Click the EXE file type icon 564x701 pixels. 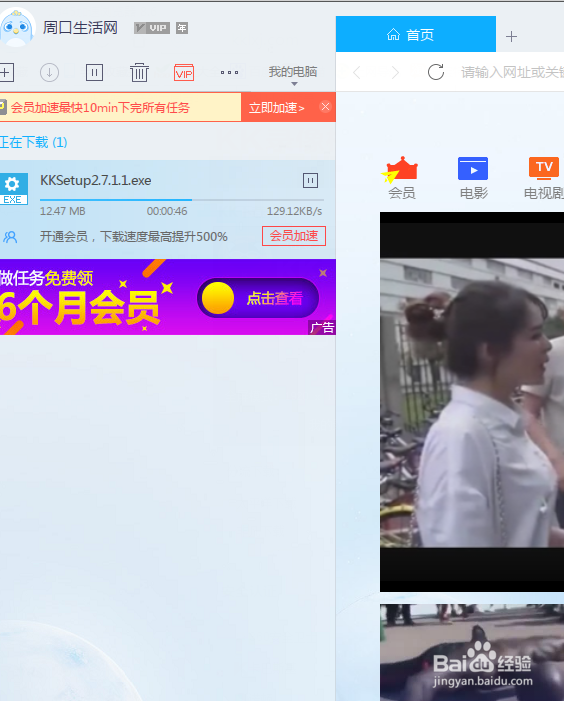[13, 189]
